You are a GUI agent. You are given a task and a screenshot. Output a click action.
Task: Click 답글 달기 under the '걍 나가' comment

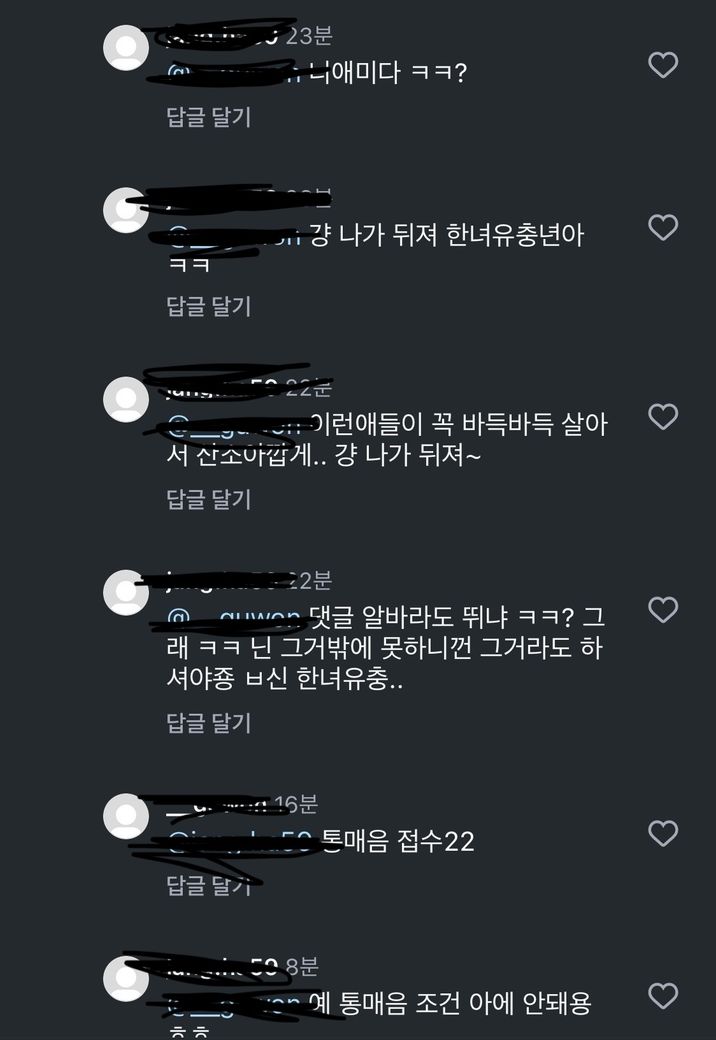(x=209, y=306)
